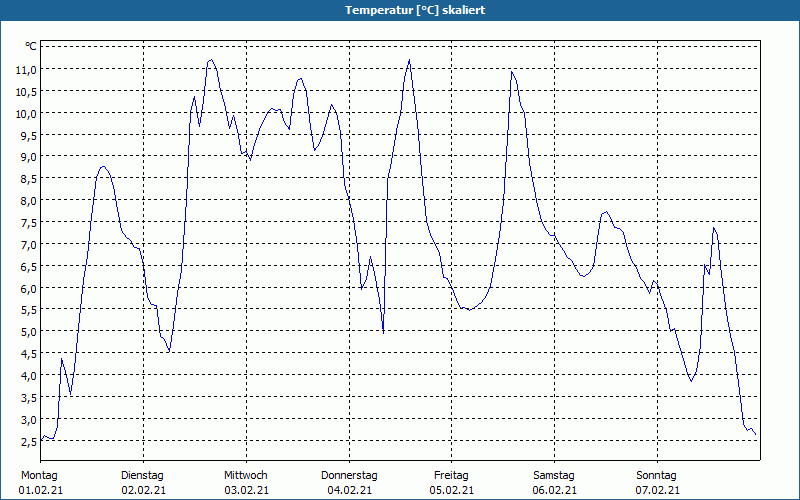The width and height of the screenshot is (800, 500).
Task: Click the '6,5' y-axis label
Action: point(29,267)
